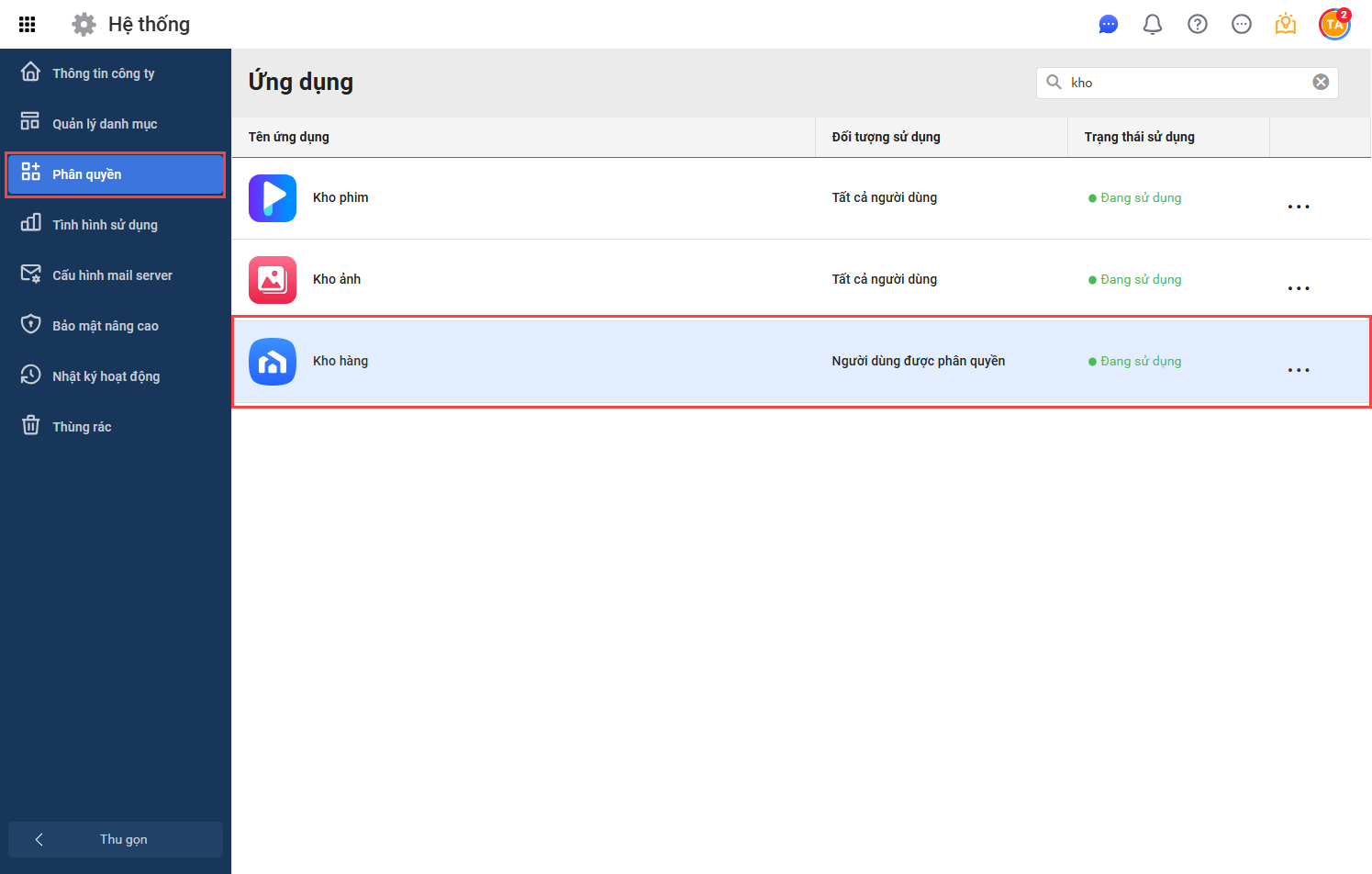Click the Hệ thống settings gear icon
1372x874 pixels.
tap(84, 25)
